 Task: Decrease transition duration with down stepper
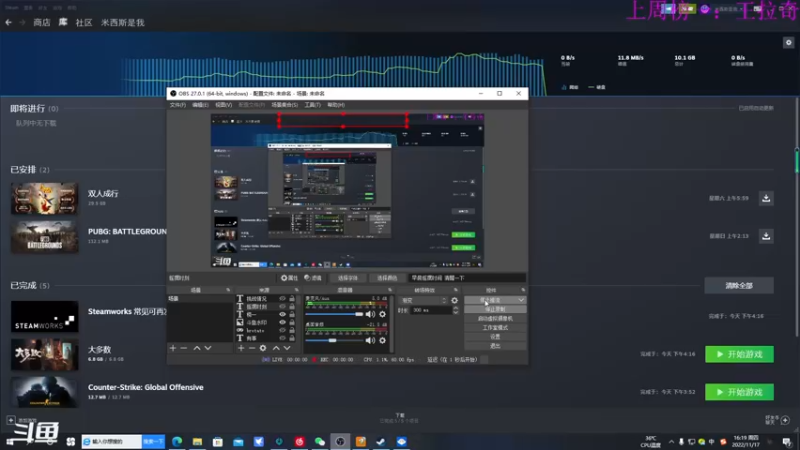(456, 312)
